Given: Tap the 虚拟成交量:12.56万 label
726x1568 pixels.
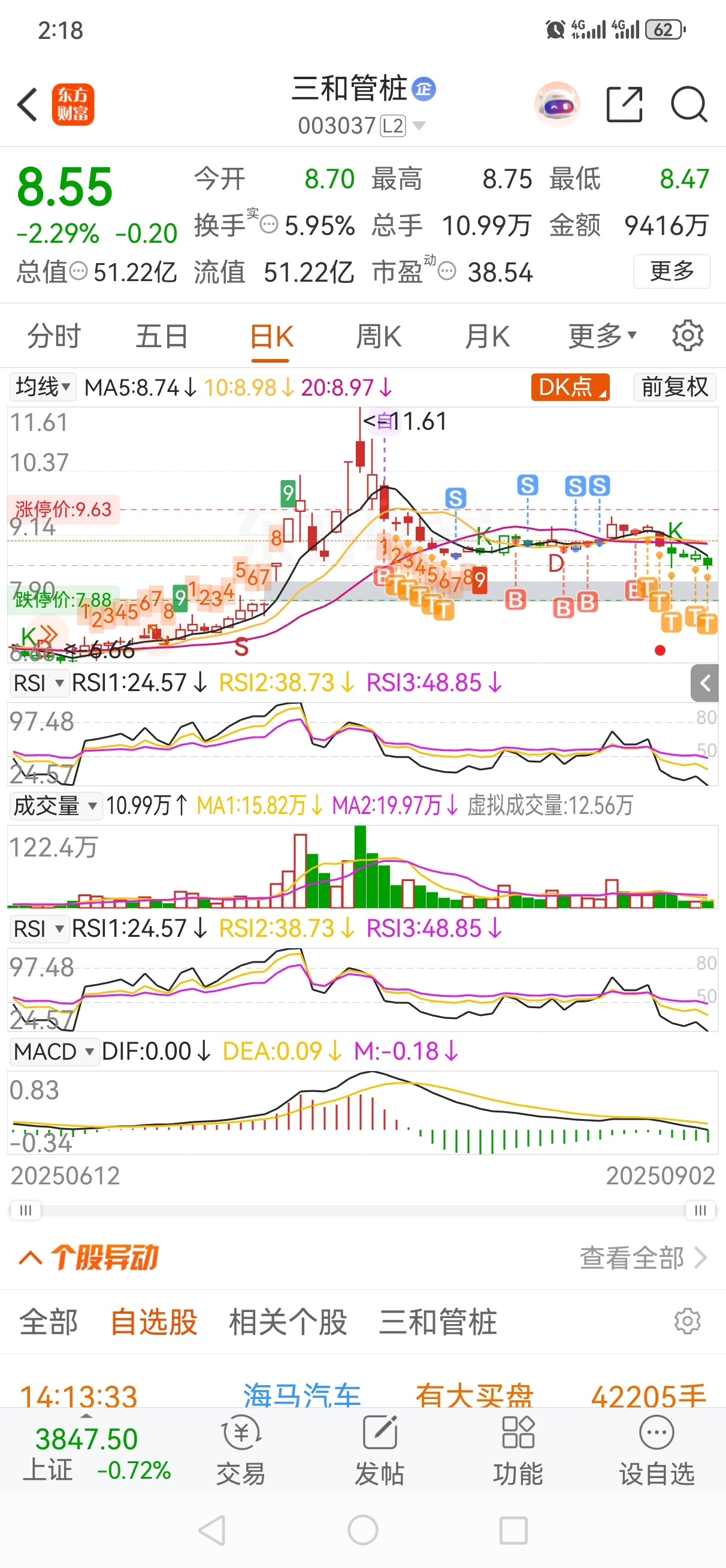Looking at the screenshot, I should click(550, 806).
